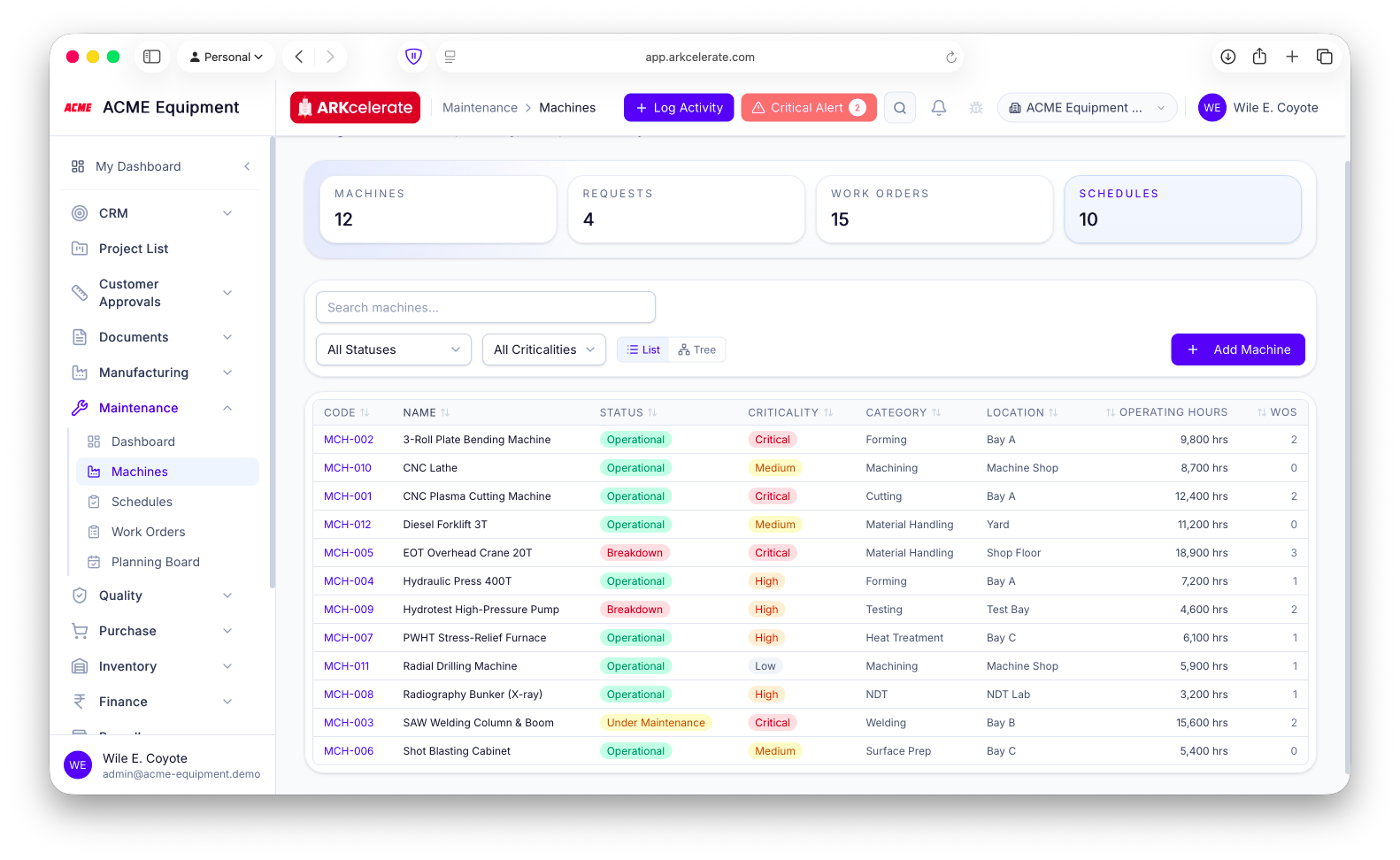Collapse the sidebar using My Dashboard chevron
The width and height of the screenshot is (1400, 860).
point(247,166)
